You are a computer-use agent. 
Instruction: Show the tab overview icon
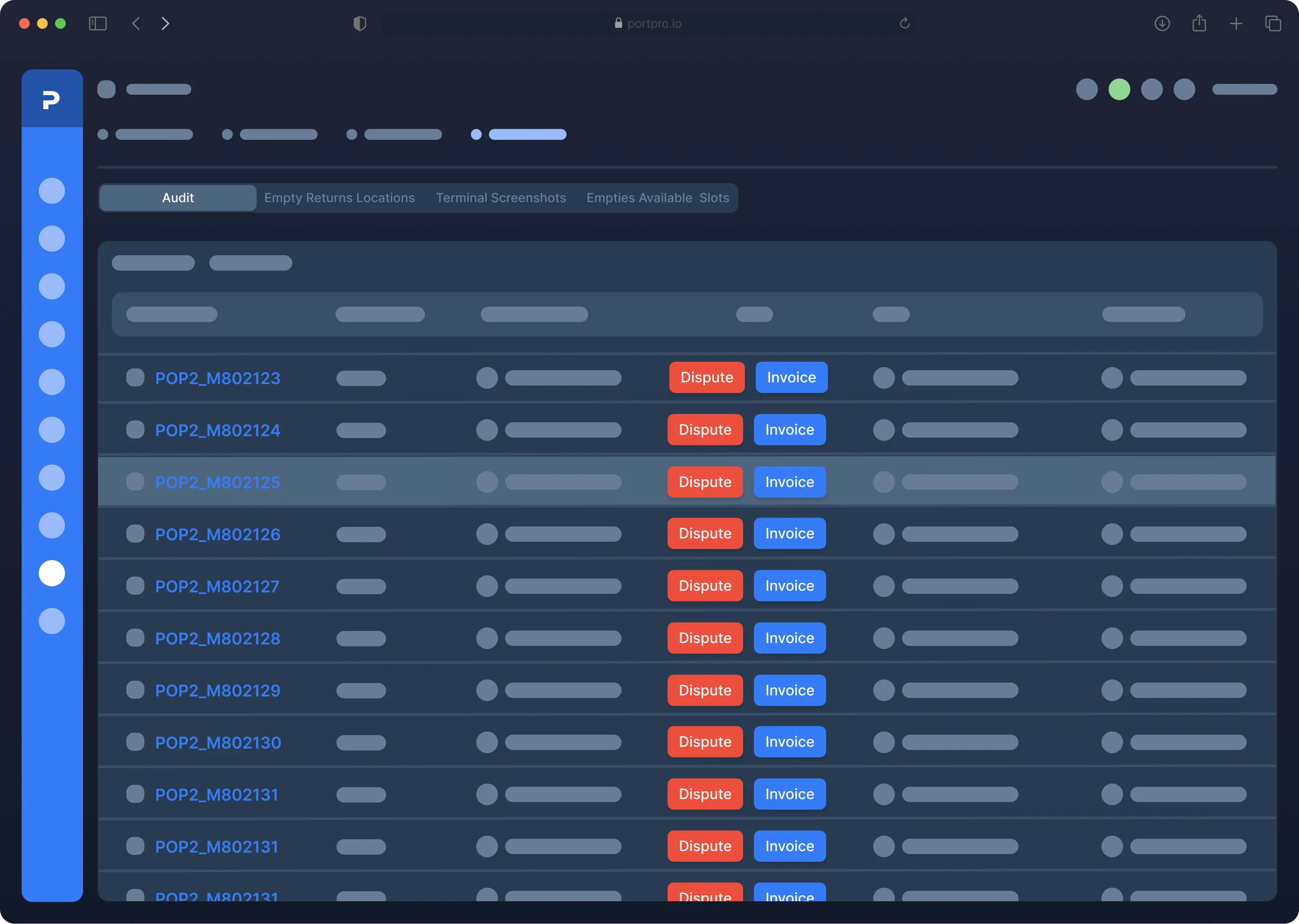(1273, 23)
